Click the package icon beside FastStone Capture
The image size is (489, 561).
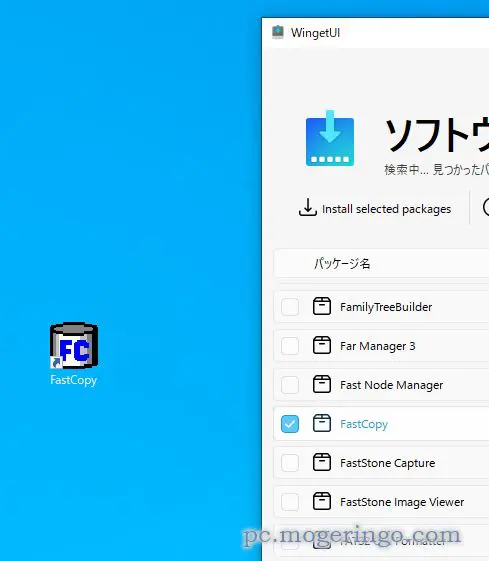pos(322,463)
